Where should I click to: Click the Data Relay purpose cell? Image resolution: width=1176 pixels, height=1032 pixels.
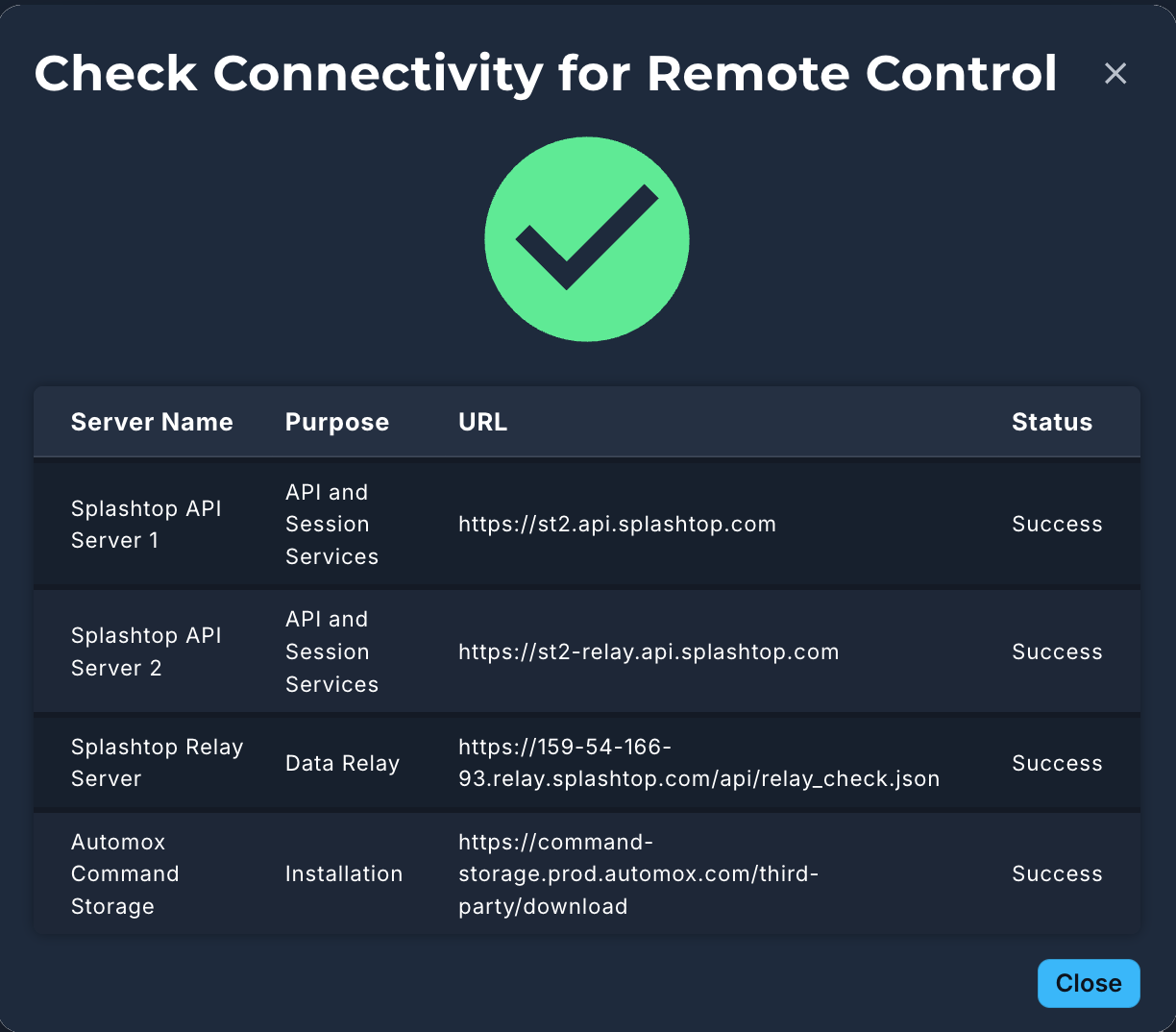click(x=342, y=763)
